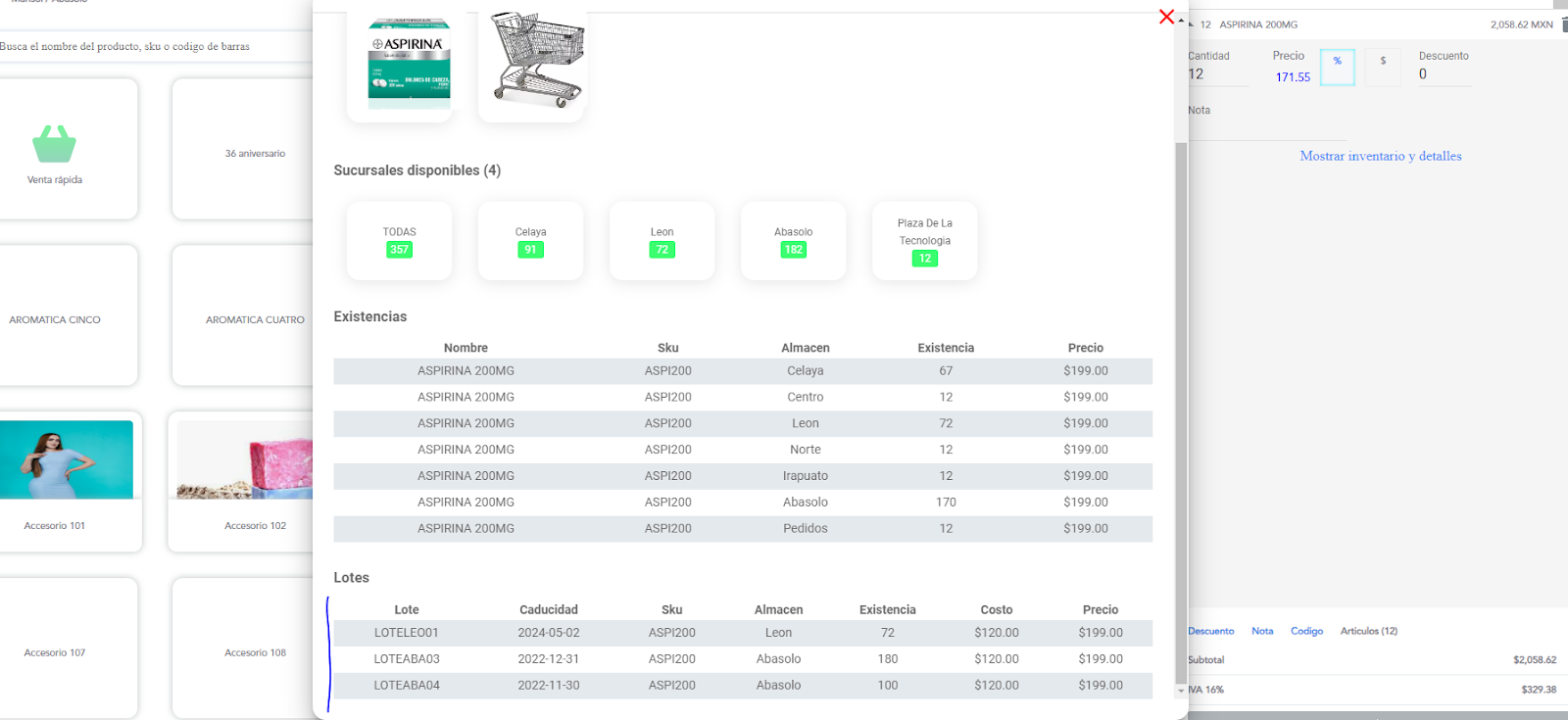Switch discount type to dollar amount

(x=1383, y=67)
